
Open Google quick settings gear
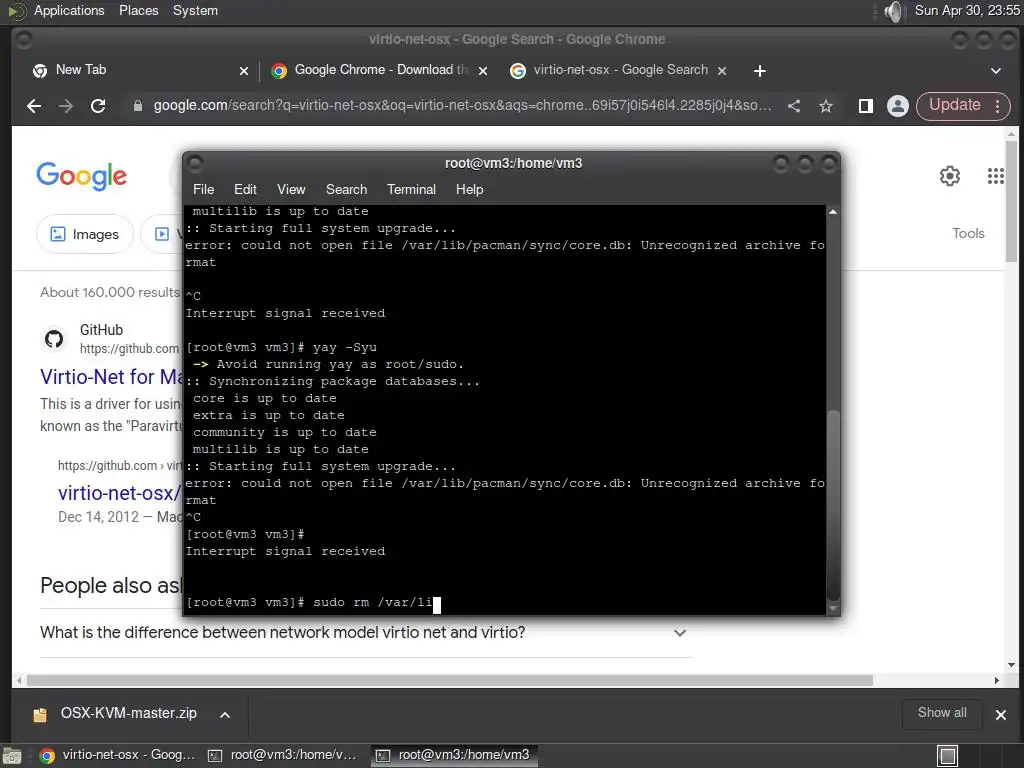950,176
